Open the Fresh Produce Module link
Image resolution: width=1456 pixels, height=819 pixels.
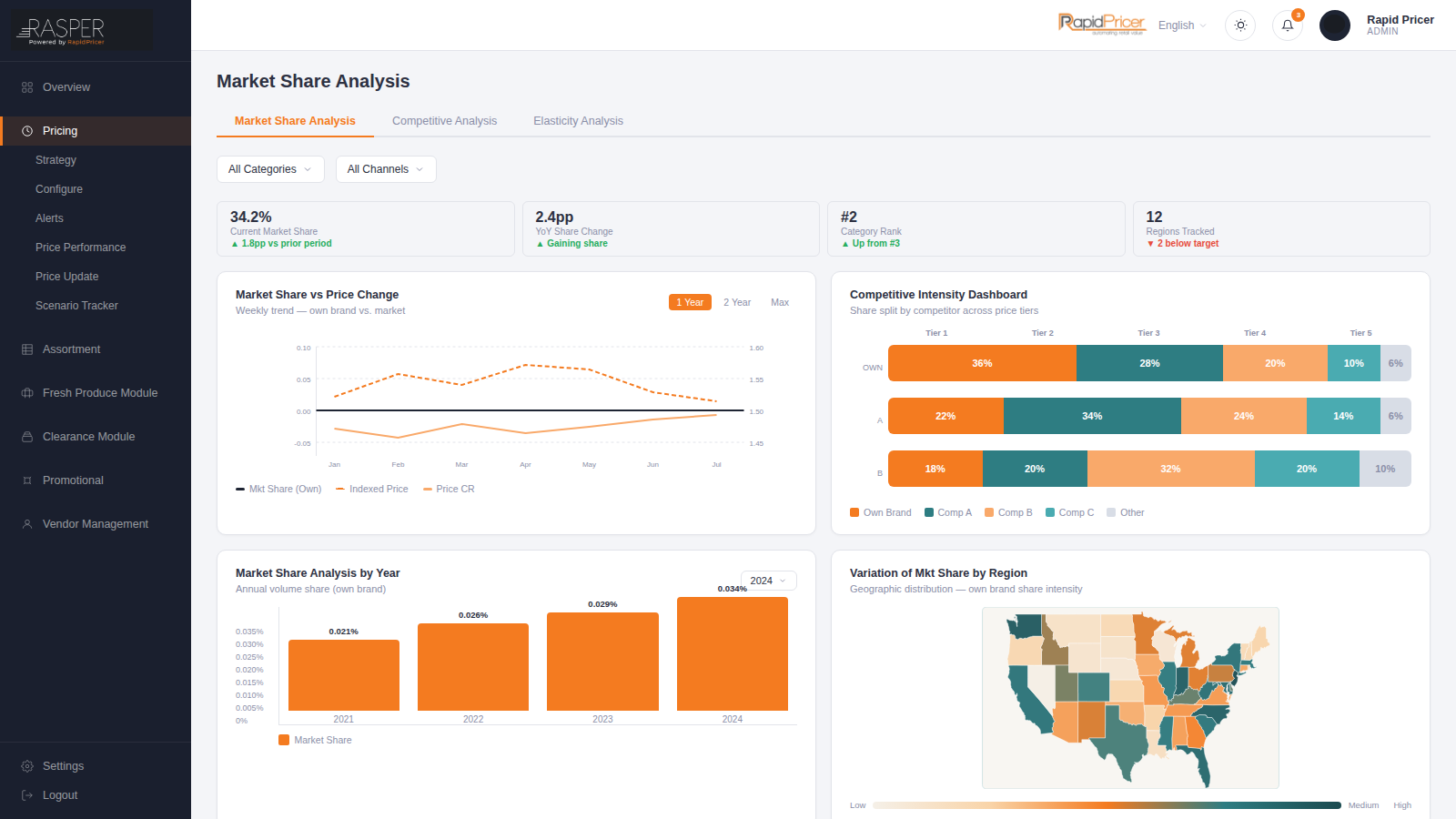(96, 393)
